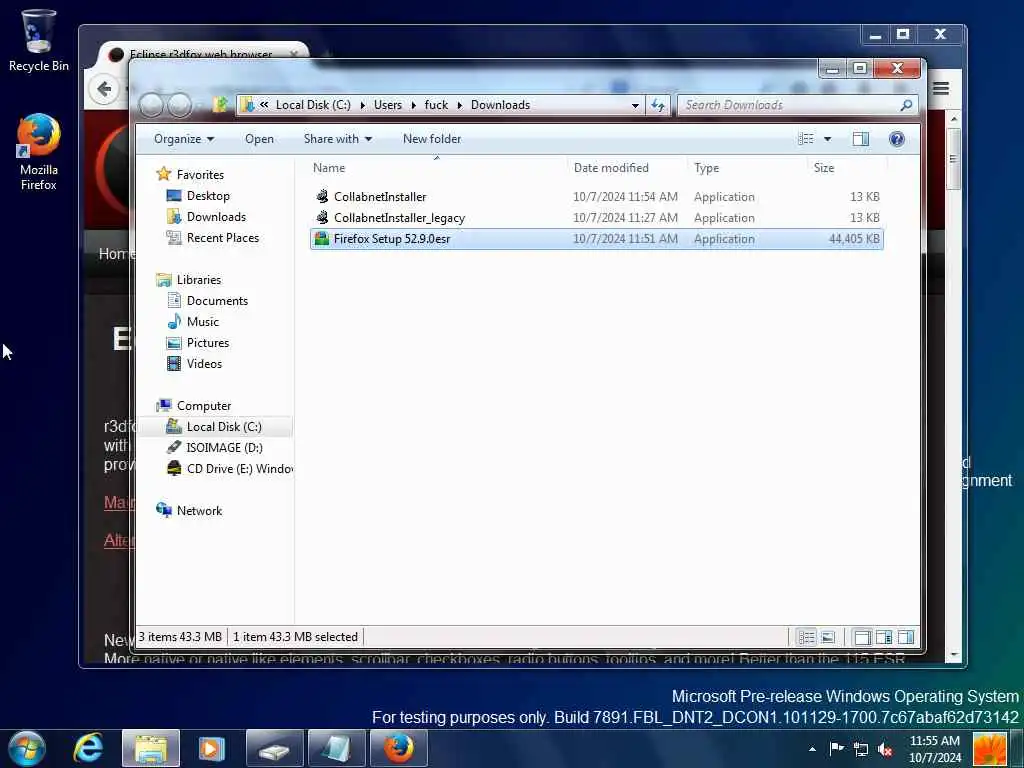Open the Share with dropdown menu
This screenshot has width=1024, height=768.
point(338,138)
